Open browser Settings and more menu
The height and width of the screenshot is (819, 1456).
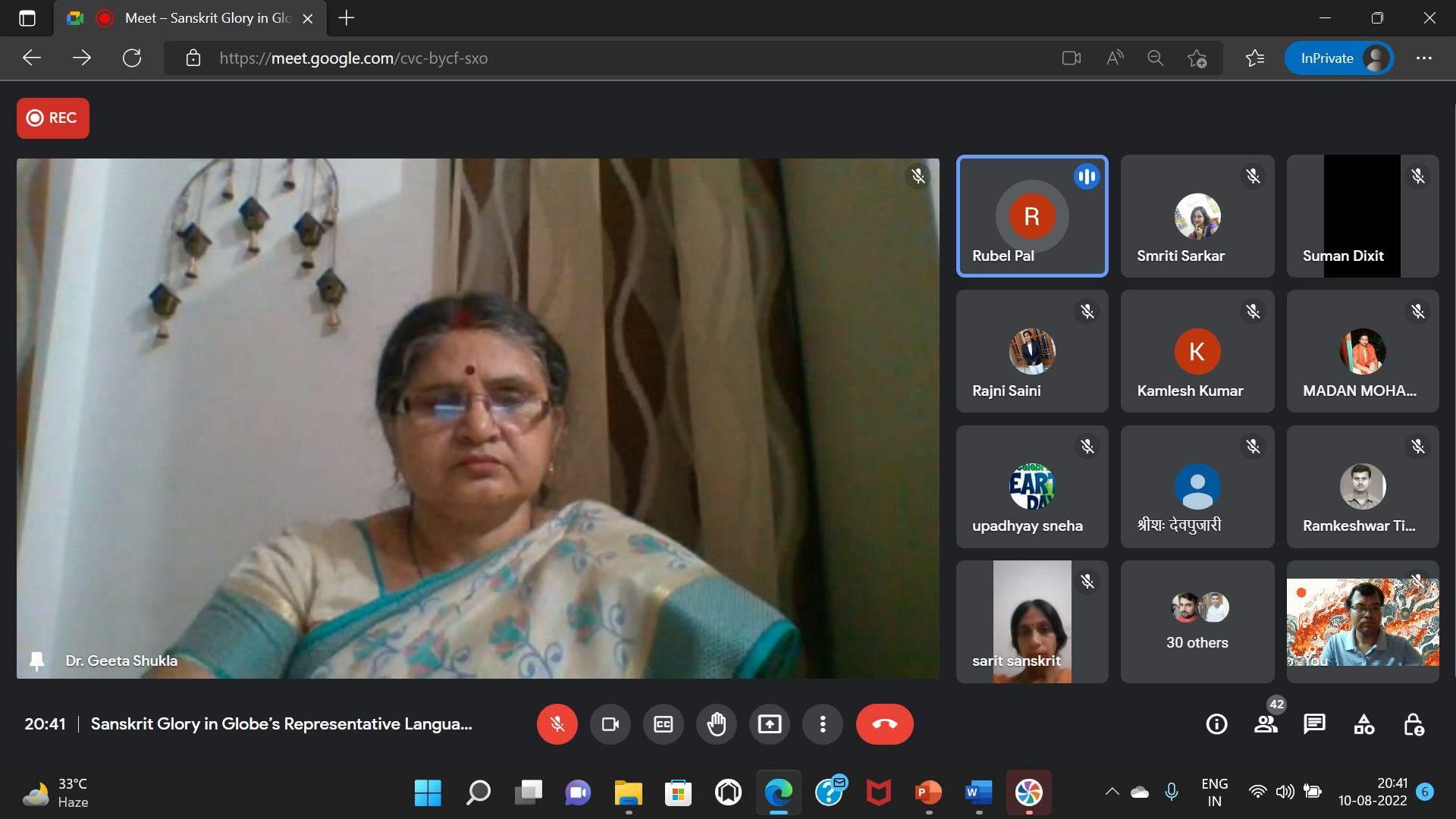point(1423,58)
